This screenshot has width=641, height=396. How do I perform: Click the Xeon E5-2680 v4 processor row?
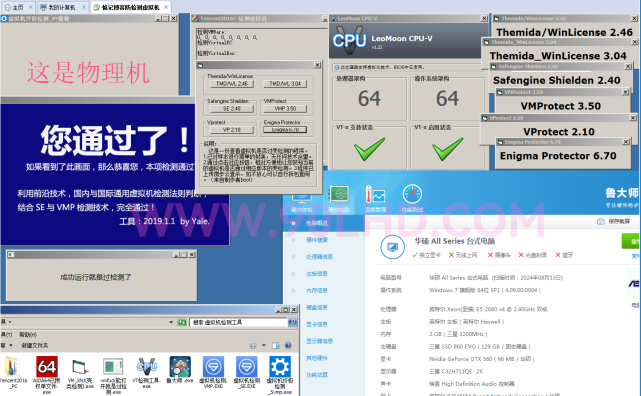(x=488, y=309)
